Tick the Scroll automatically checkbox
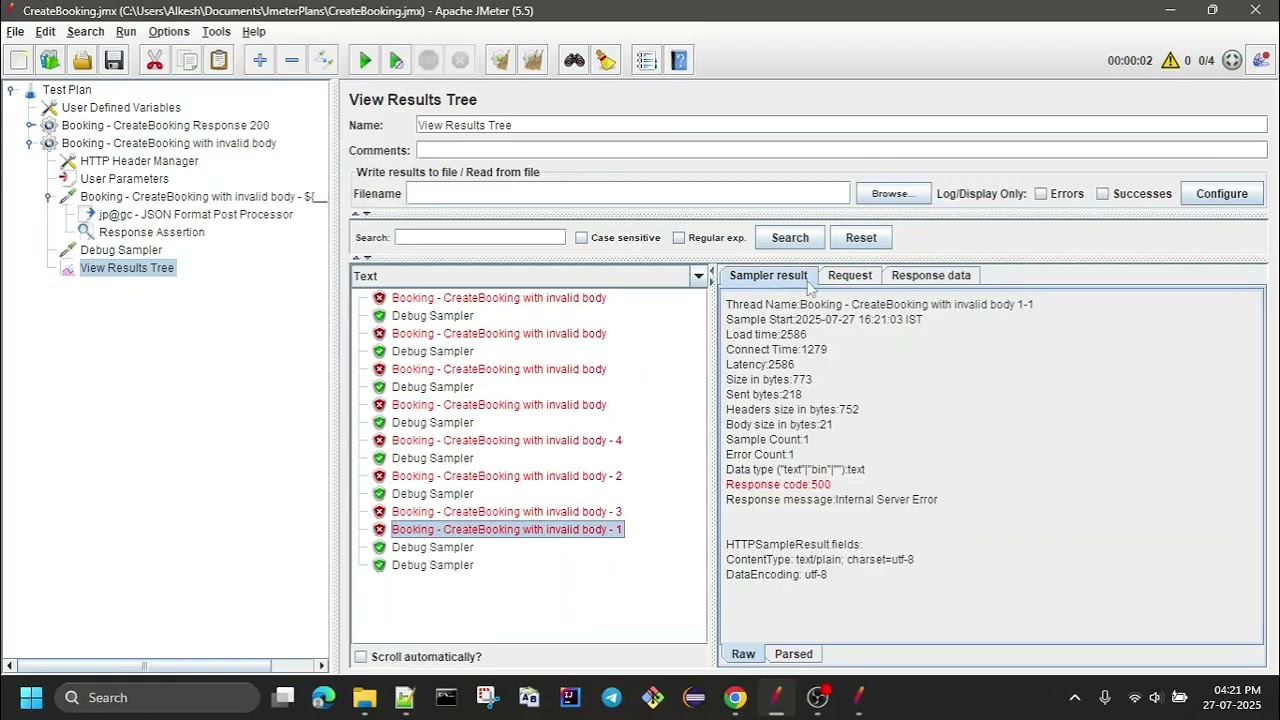 [x=361, y=657]
